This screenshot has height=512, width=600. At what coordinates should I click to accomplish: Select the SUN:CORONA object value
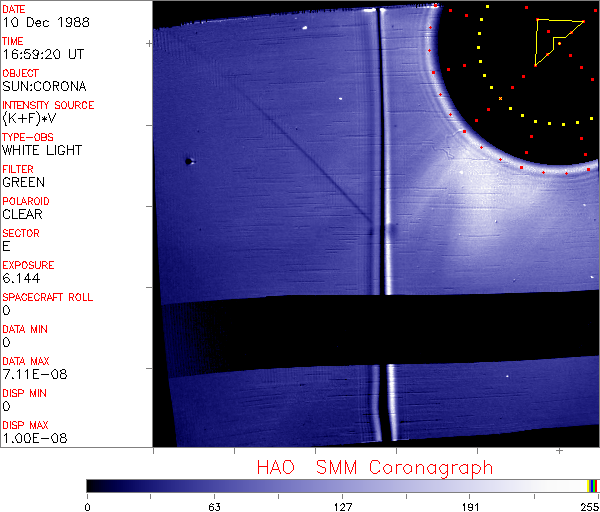[x=44, y=86]
